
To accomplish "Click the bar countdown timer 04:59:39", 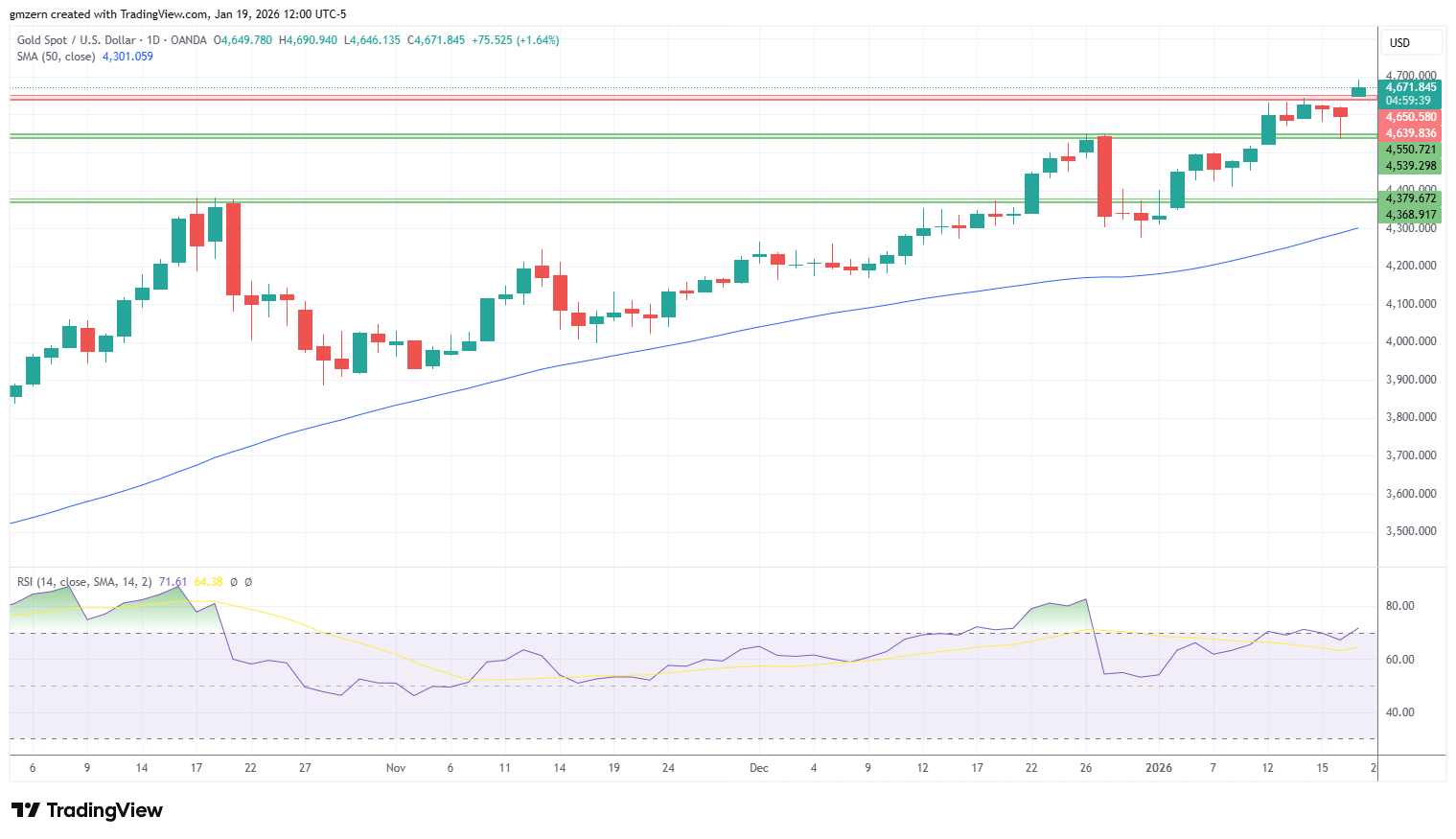I will click(x=1410, y=101).
